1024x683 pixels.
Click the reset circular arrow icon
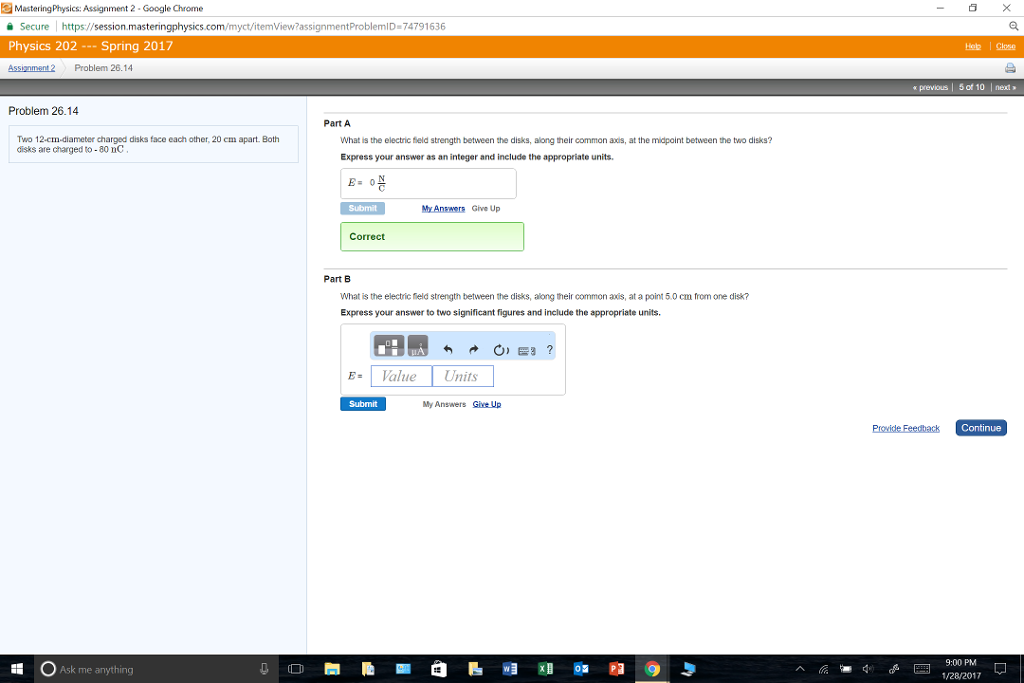(500, 350)
